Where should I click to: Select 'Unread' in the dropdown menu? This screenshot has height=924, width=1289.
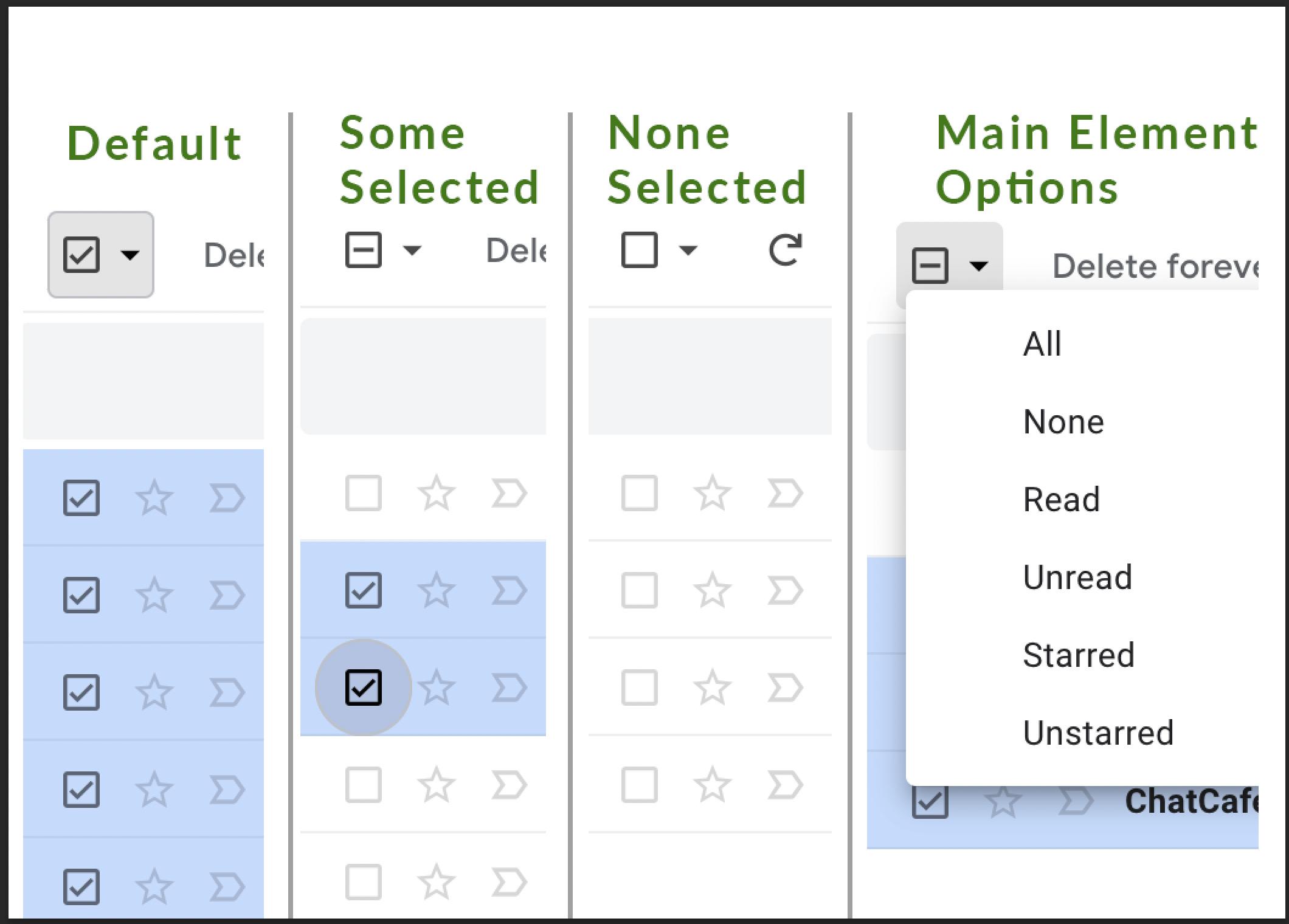pos(1077,577)
